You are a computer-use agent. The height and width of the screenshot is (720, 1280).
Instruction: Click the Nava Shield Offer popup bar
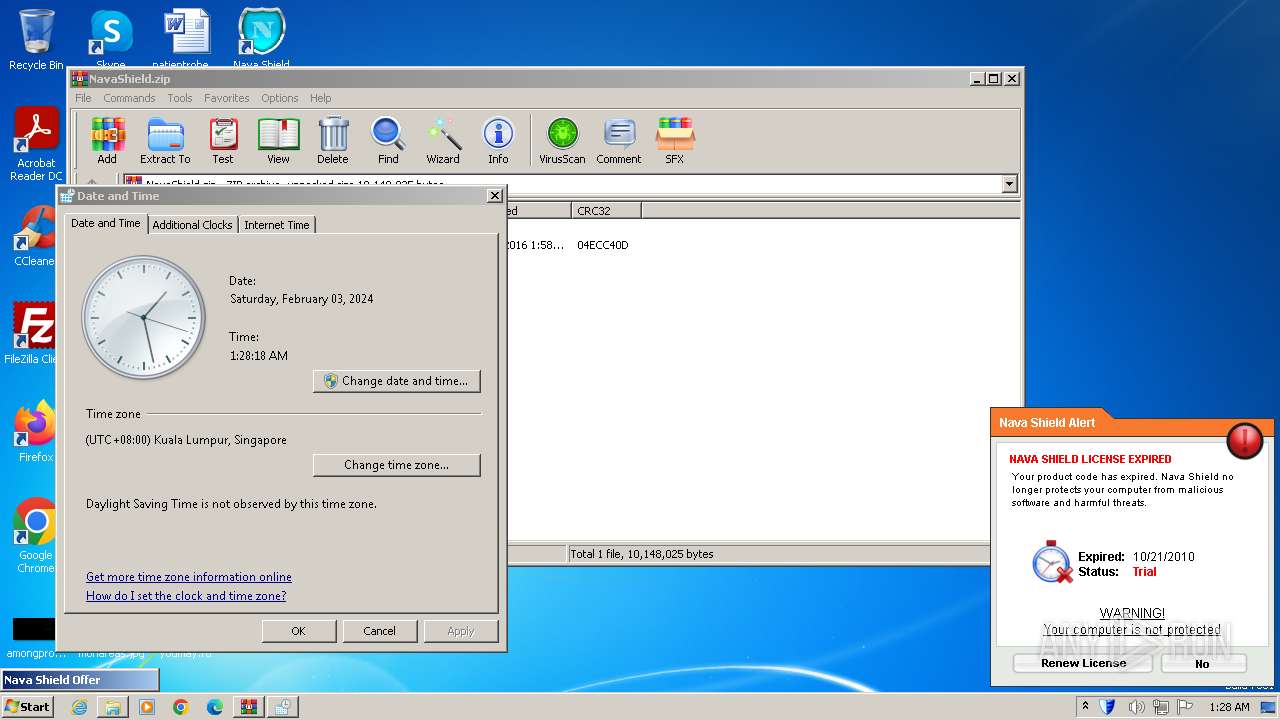(80, 680)
